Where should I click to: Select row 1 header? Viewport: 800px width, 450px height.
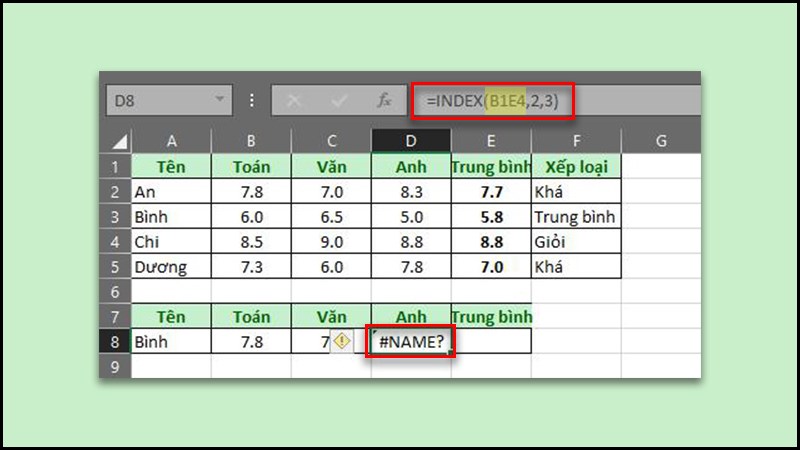click(115, 167)
